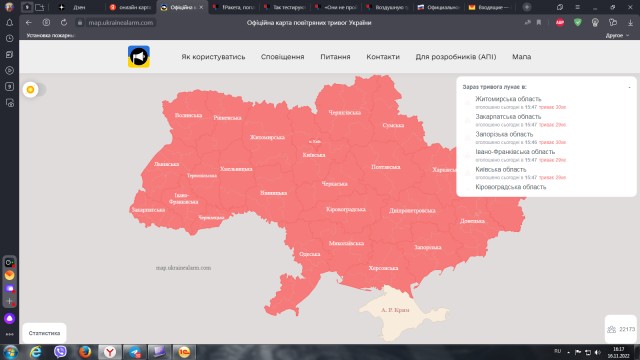Open the notifications bell in browser sidebar

pyautogui.click(x=9, y=23)
